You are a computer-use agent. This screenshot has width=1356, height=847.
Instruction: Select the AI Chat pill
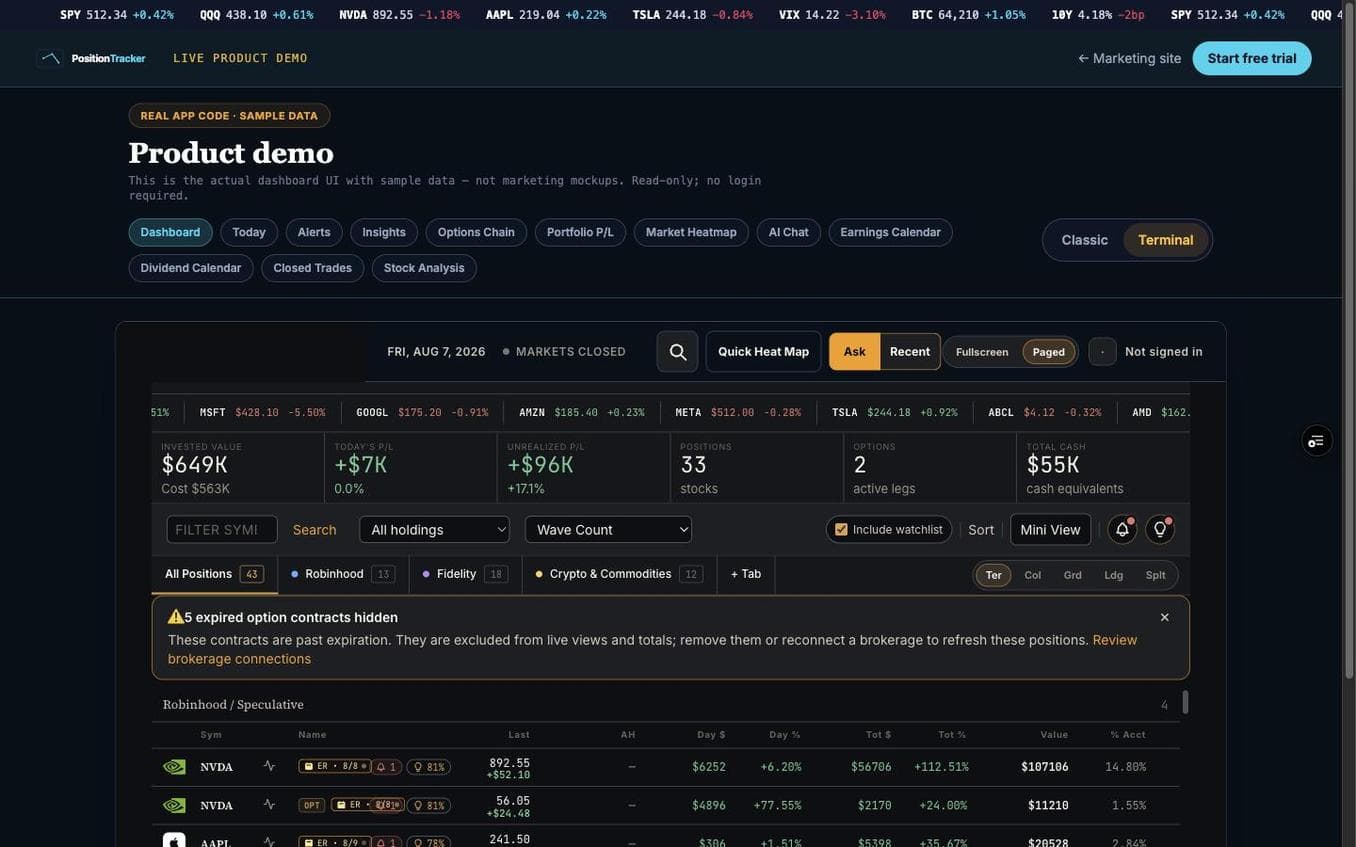point(789,232)
